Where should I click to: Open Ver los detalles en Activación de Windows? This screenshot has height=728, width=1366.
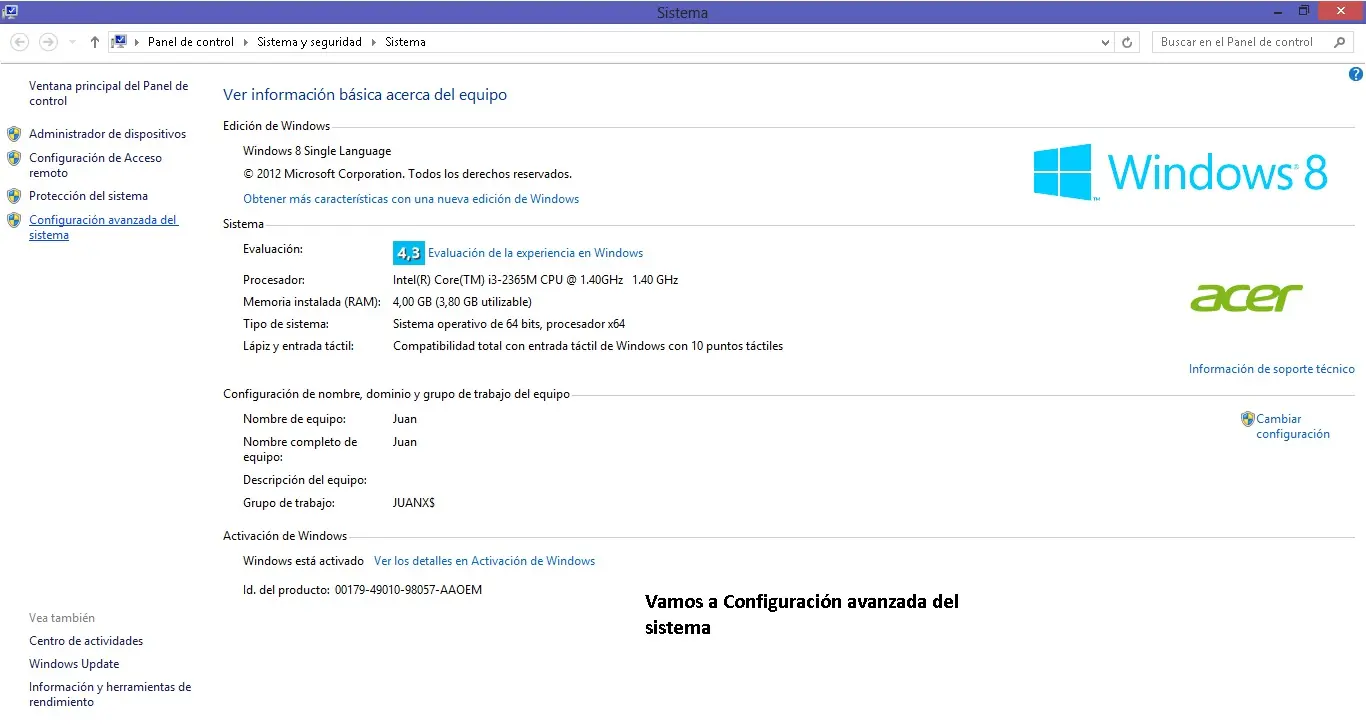[x=484, y=561]
